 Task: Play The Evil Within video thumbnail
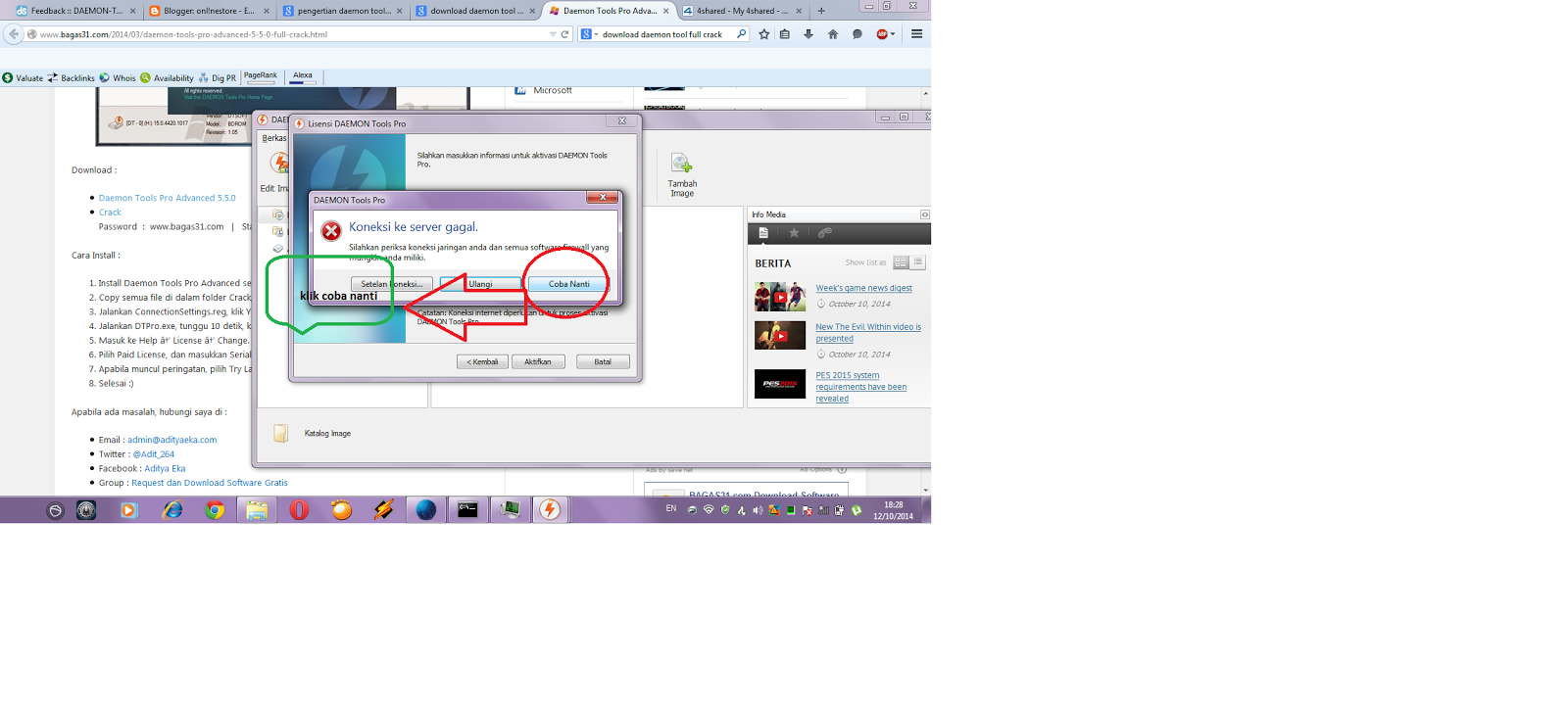tap(780, 336)
